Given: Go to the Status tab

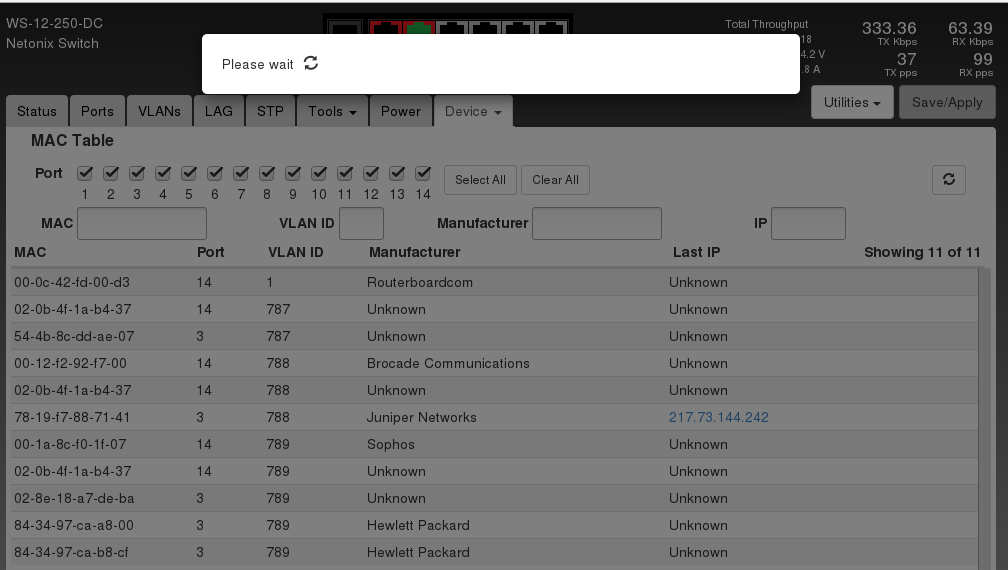Looking at the screenshot, I should click(x=37, y=111).
